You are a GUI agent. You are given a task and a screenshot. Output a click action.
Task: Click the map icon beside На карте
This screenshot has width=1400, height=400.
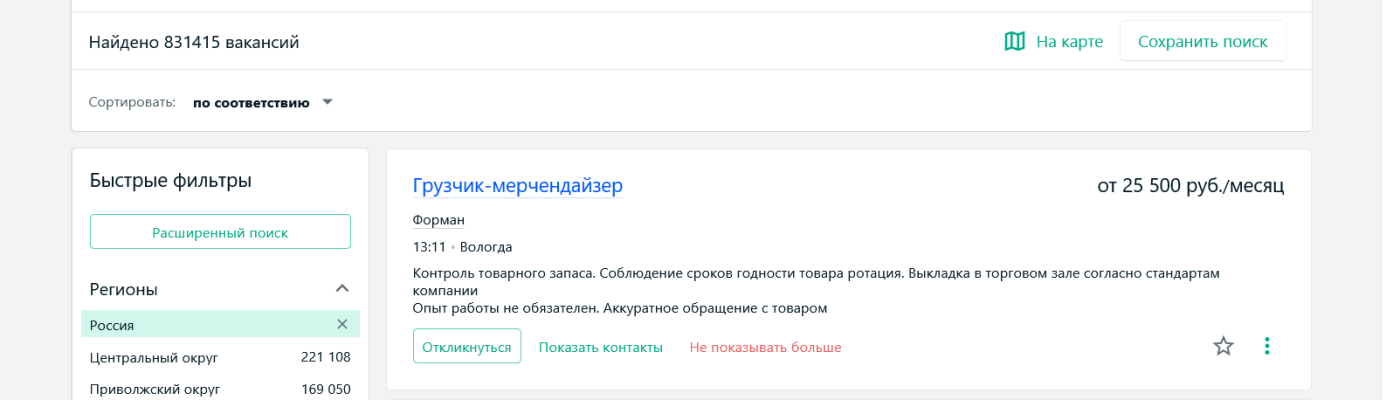(x=1014, y=41)
